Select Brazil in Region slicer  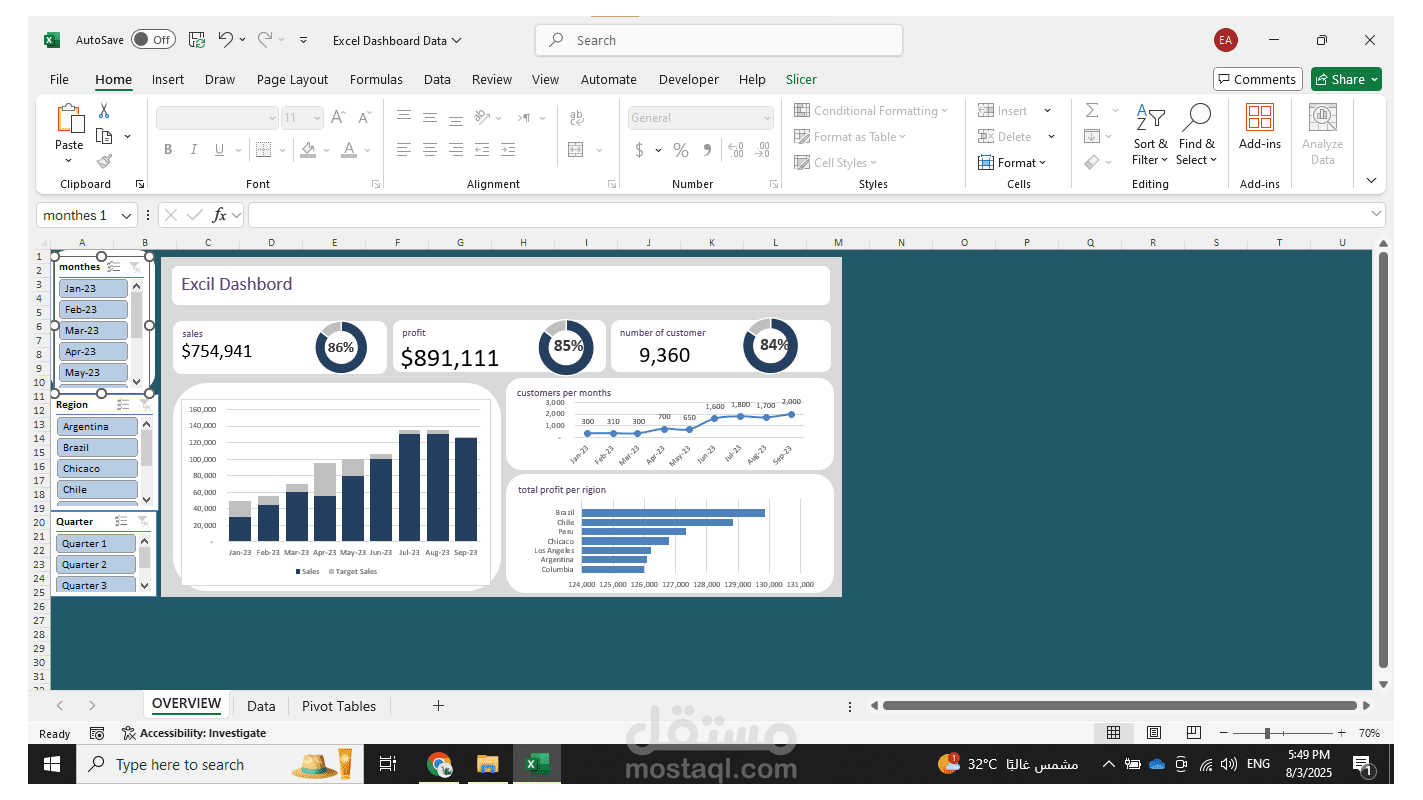pos(97,447)
